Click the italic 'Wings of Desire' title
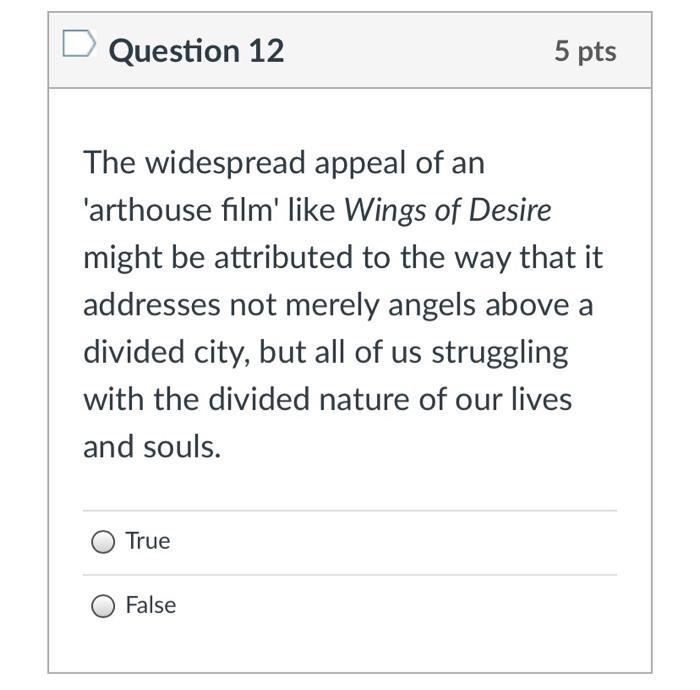Screen dimensions: 700x690 [x=447, y=210]
